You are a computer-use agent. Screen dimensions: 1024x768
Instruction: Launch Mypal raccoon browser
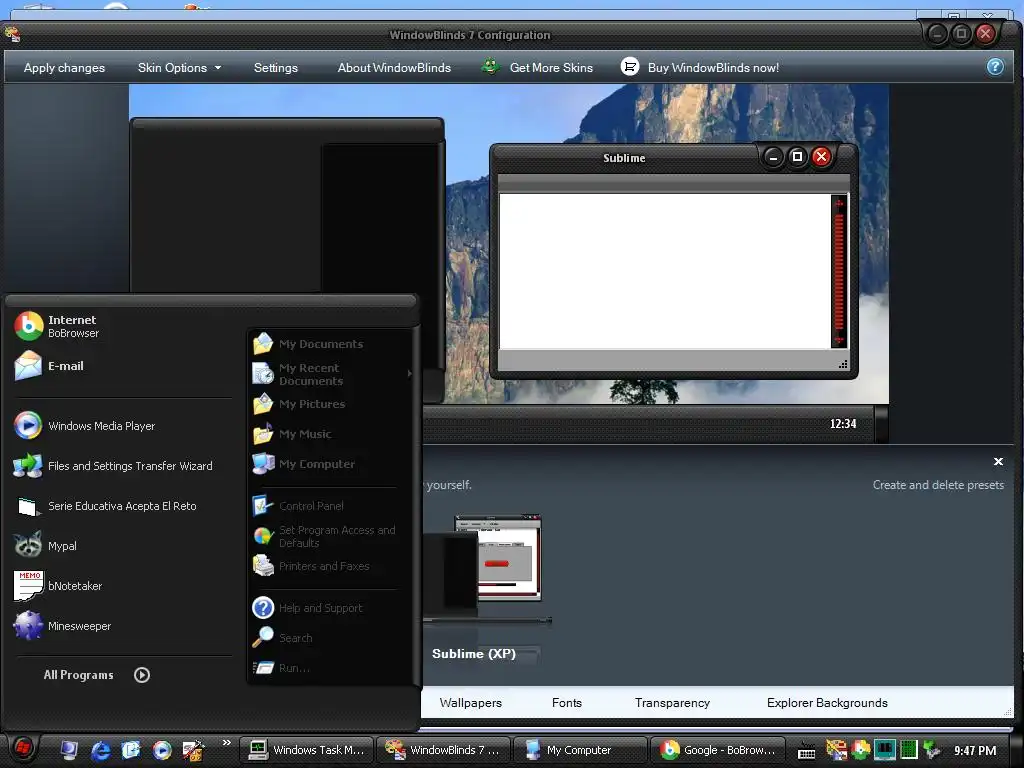click(x=45, y=546)
